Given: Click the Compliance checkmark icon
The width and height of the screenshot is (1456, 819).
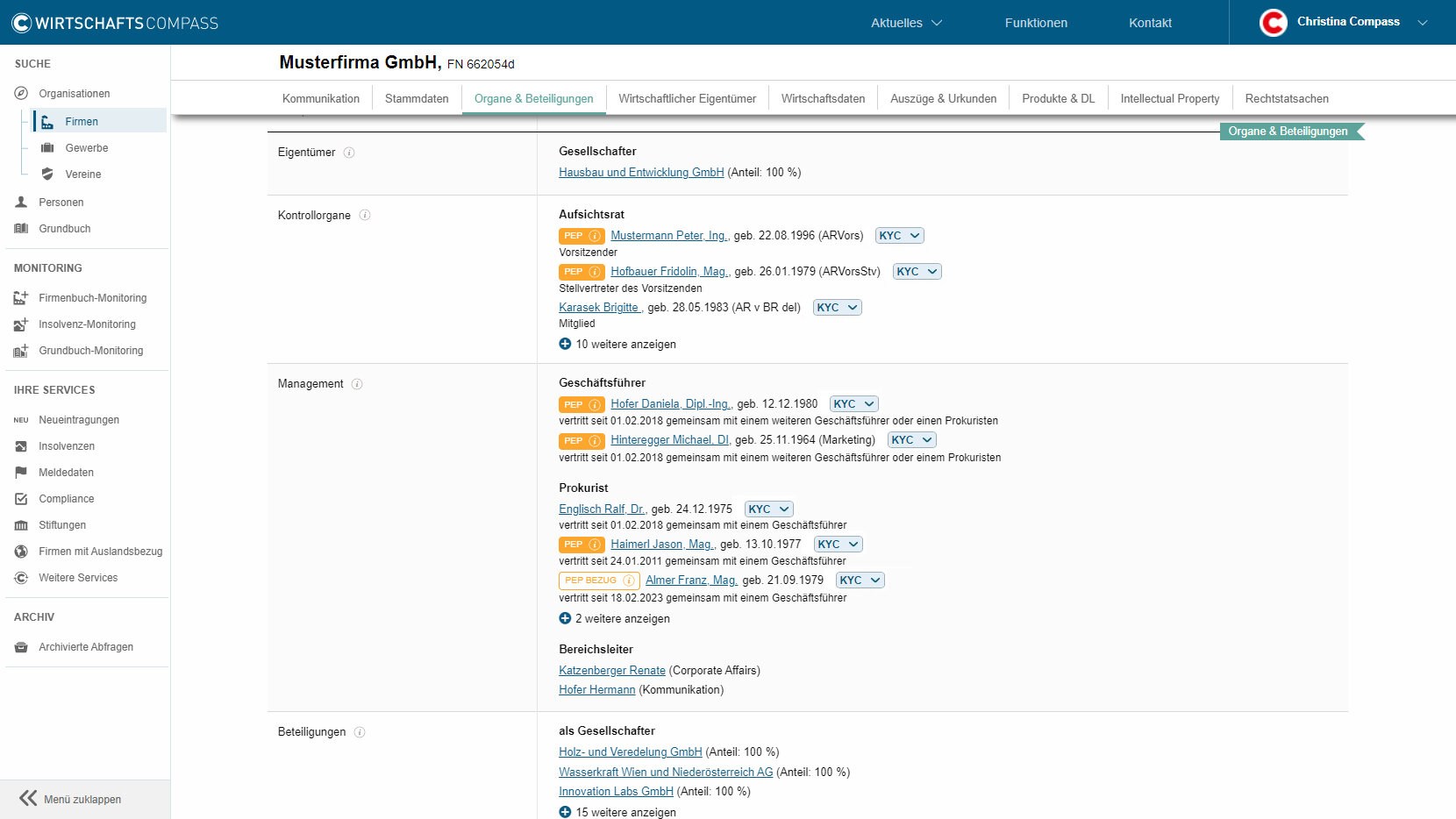Looking at the screenshot, I should pos(21,498).
